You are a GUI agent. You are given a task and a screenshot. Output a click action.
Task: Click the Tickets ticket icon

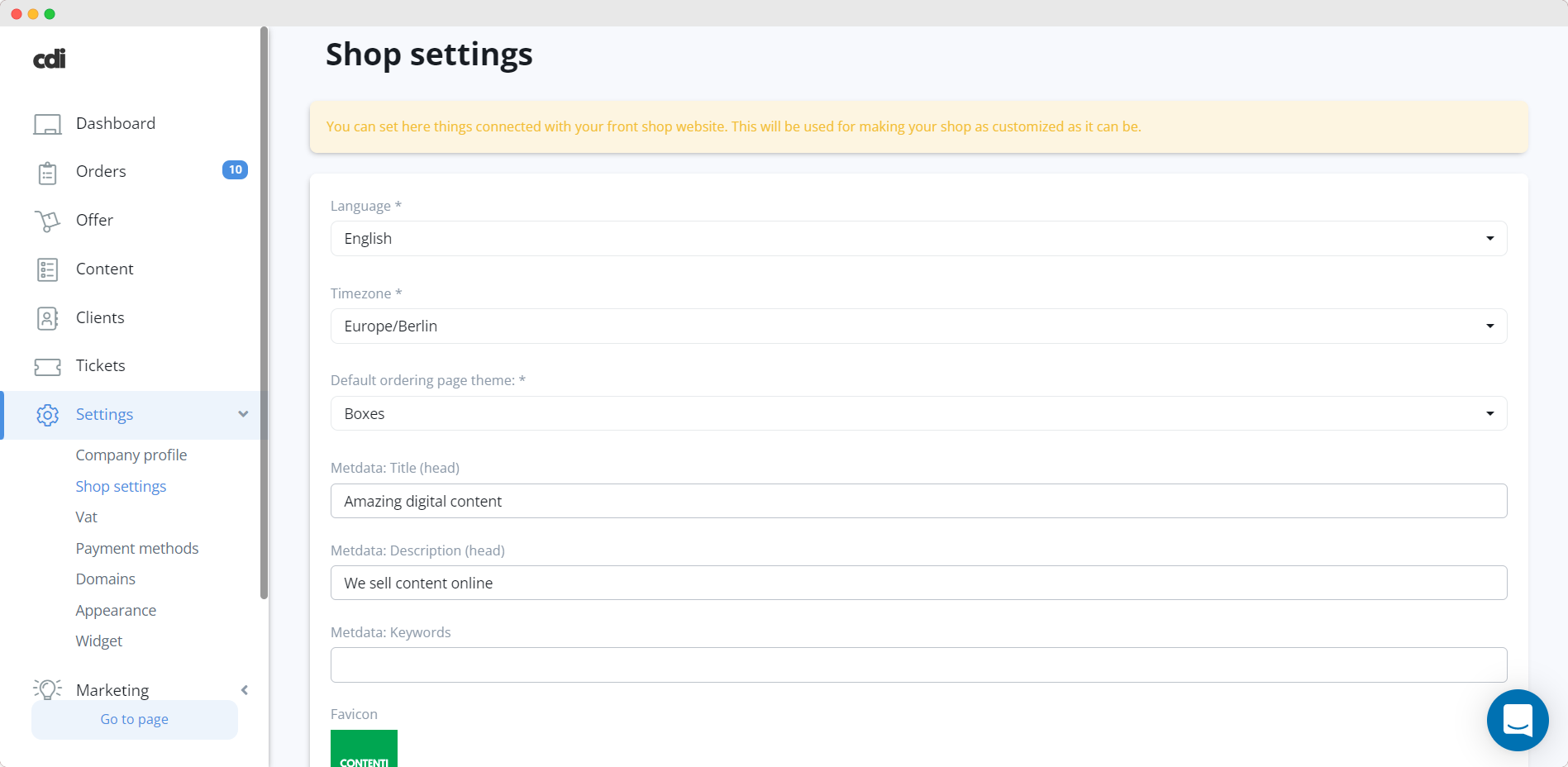coord(47,367)
